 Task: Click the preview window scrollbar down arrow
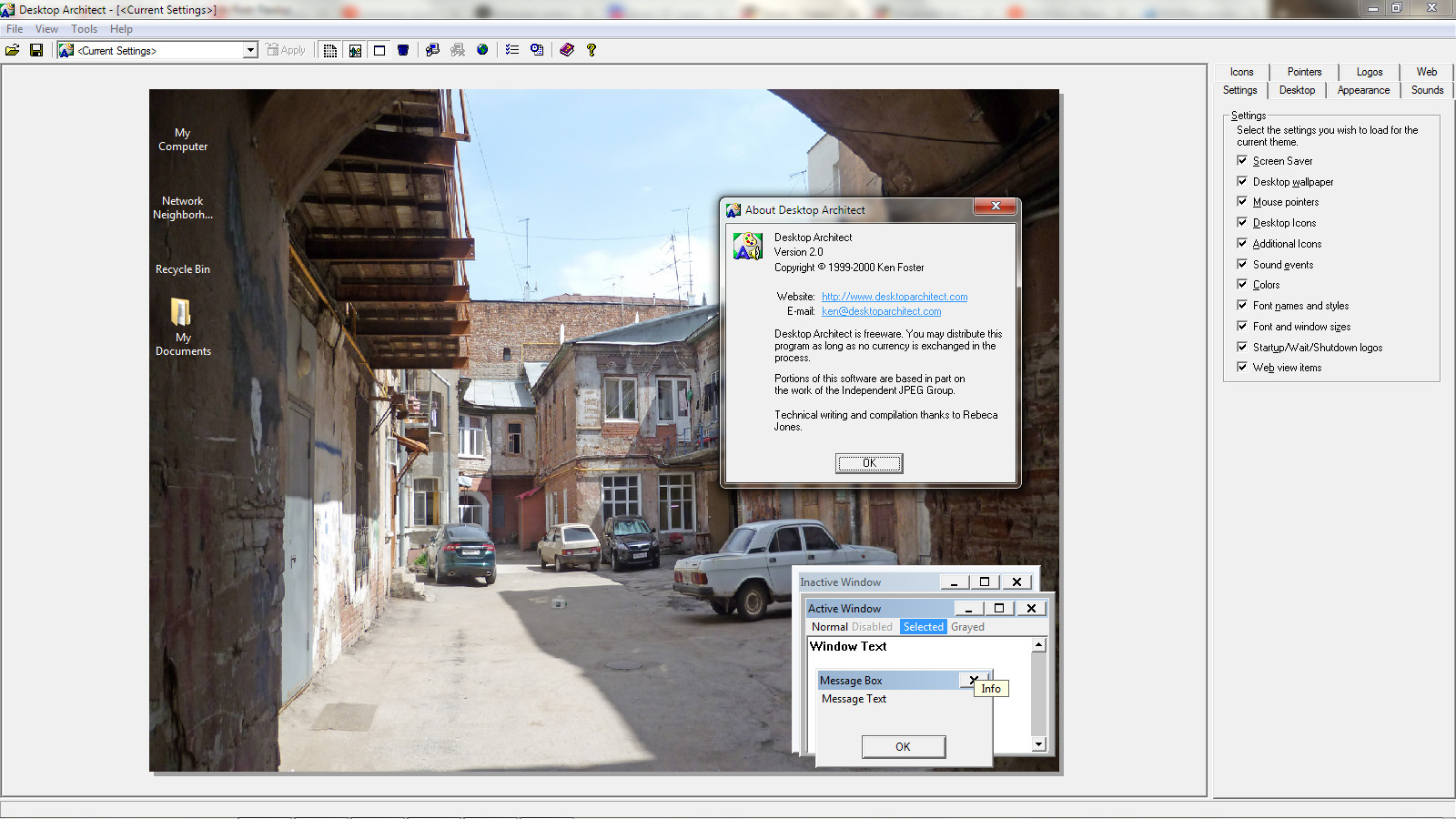(x=1038, y=744)
